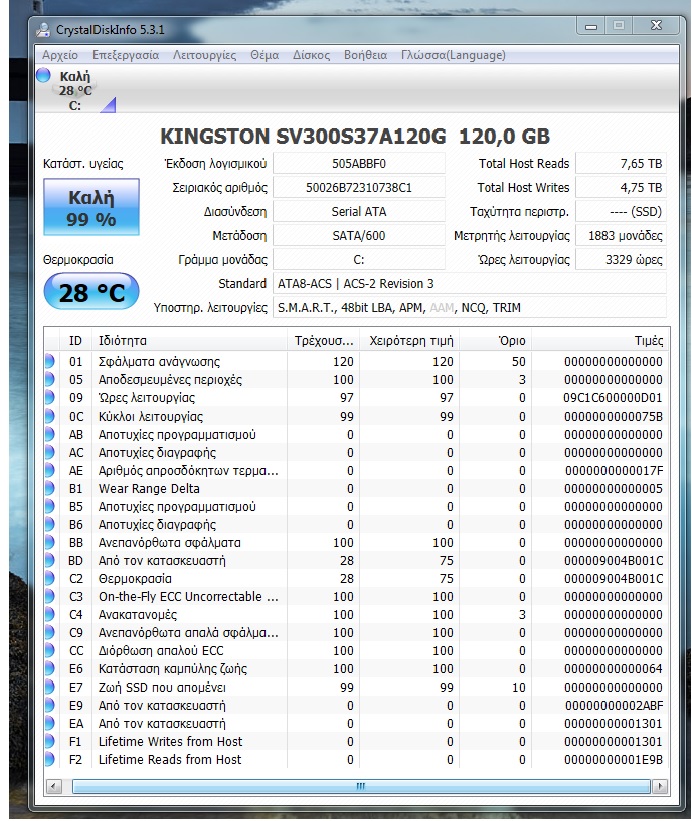Image resolution: width=692 pixels, height=821 pixels.
Task: Open the Θέμα menu
Action: (x=264, y=55)
